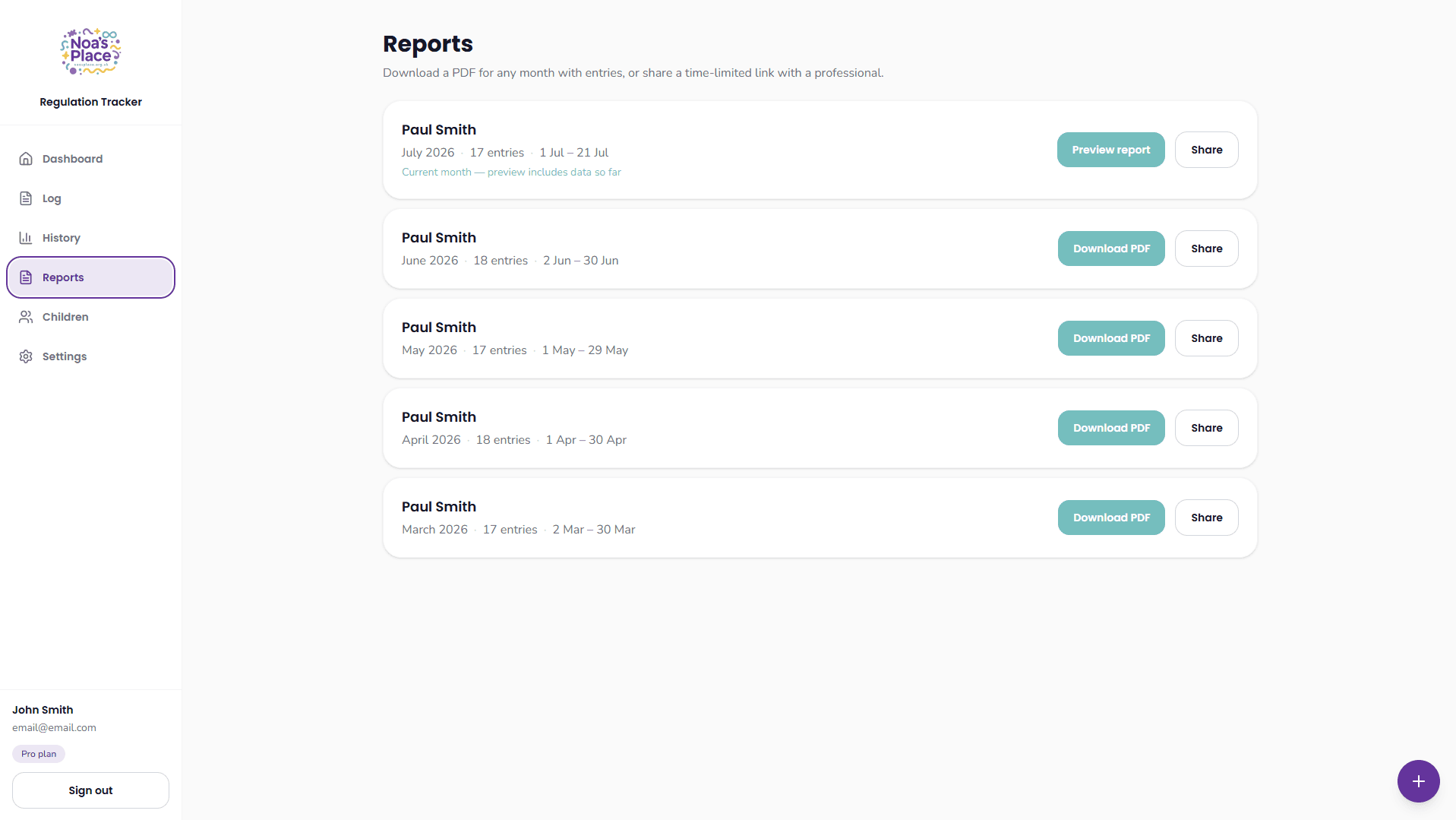The height and width of the screenshot is (820, 1456).
Task: Select Reports in the sidebar
Action: [90, 277]
